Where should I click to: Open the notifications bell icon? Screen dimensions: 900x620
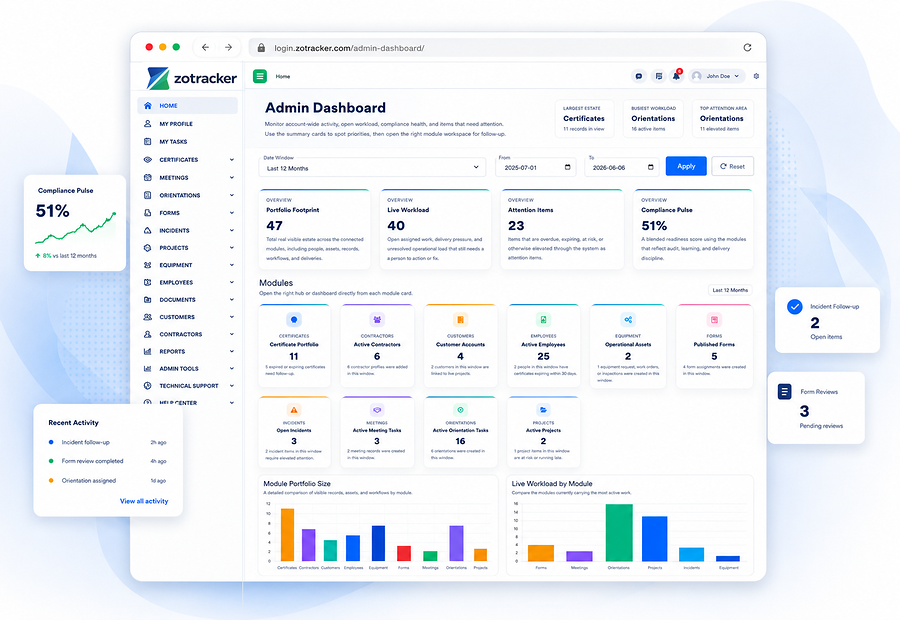pos(676,76)
